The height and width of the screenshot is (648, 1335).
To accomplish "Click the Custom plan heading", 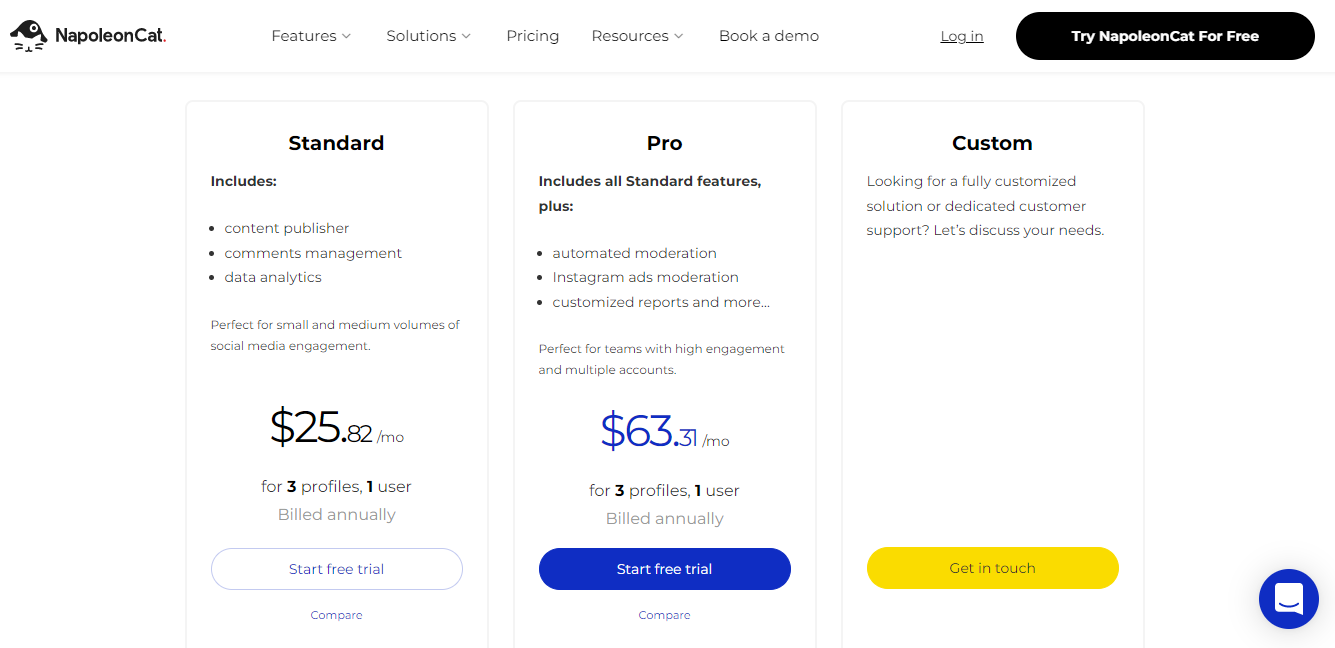I will (x=992, y=143).
